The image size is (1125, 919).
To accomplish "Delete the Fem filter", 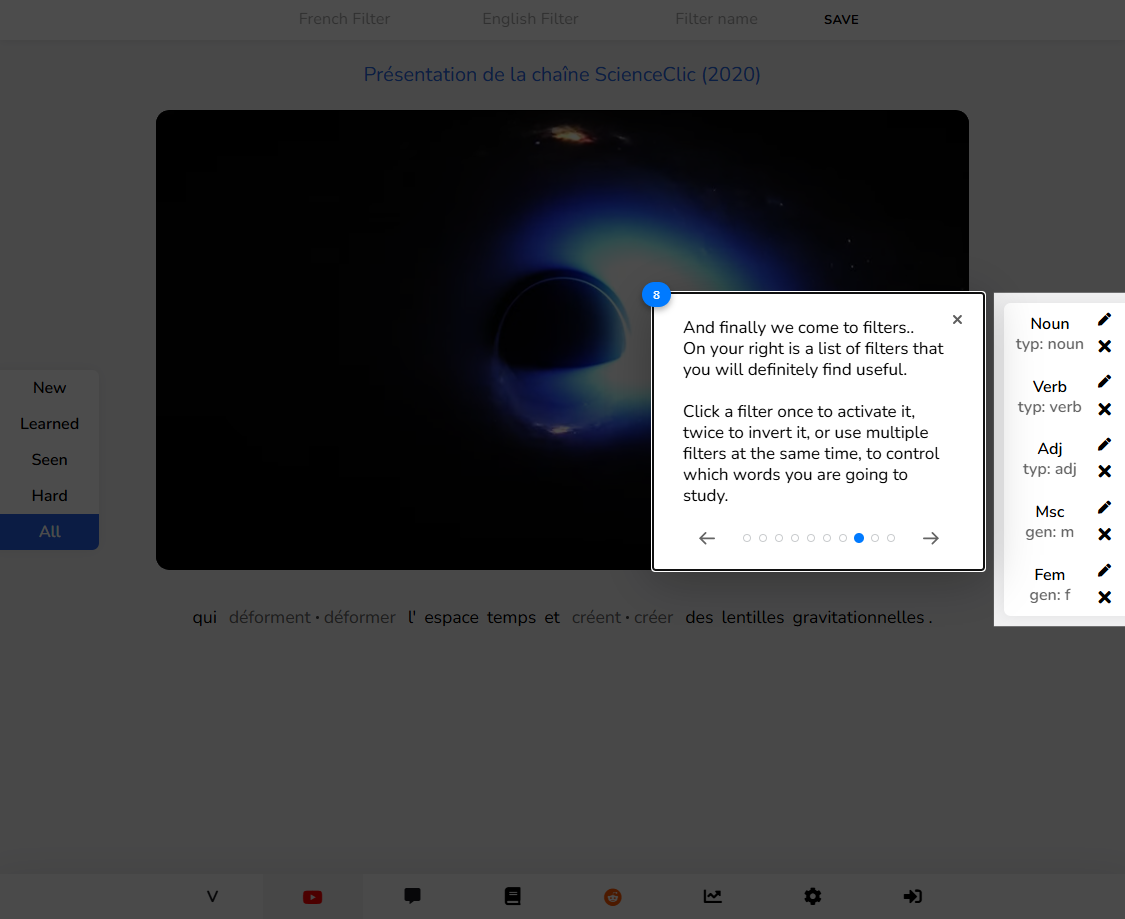I will click(1104, 597).
